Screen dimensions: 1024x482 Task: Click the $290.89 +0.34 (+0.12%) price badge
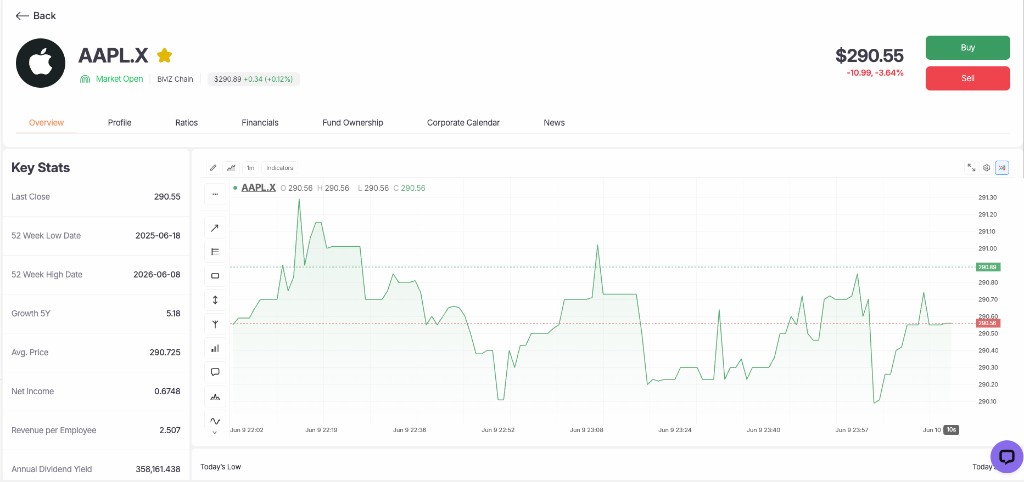253,79
